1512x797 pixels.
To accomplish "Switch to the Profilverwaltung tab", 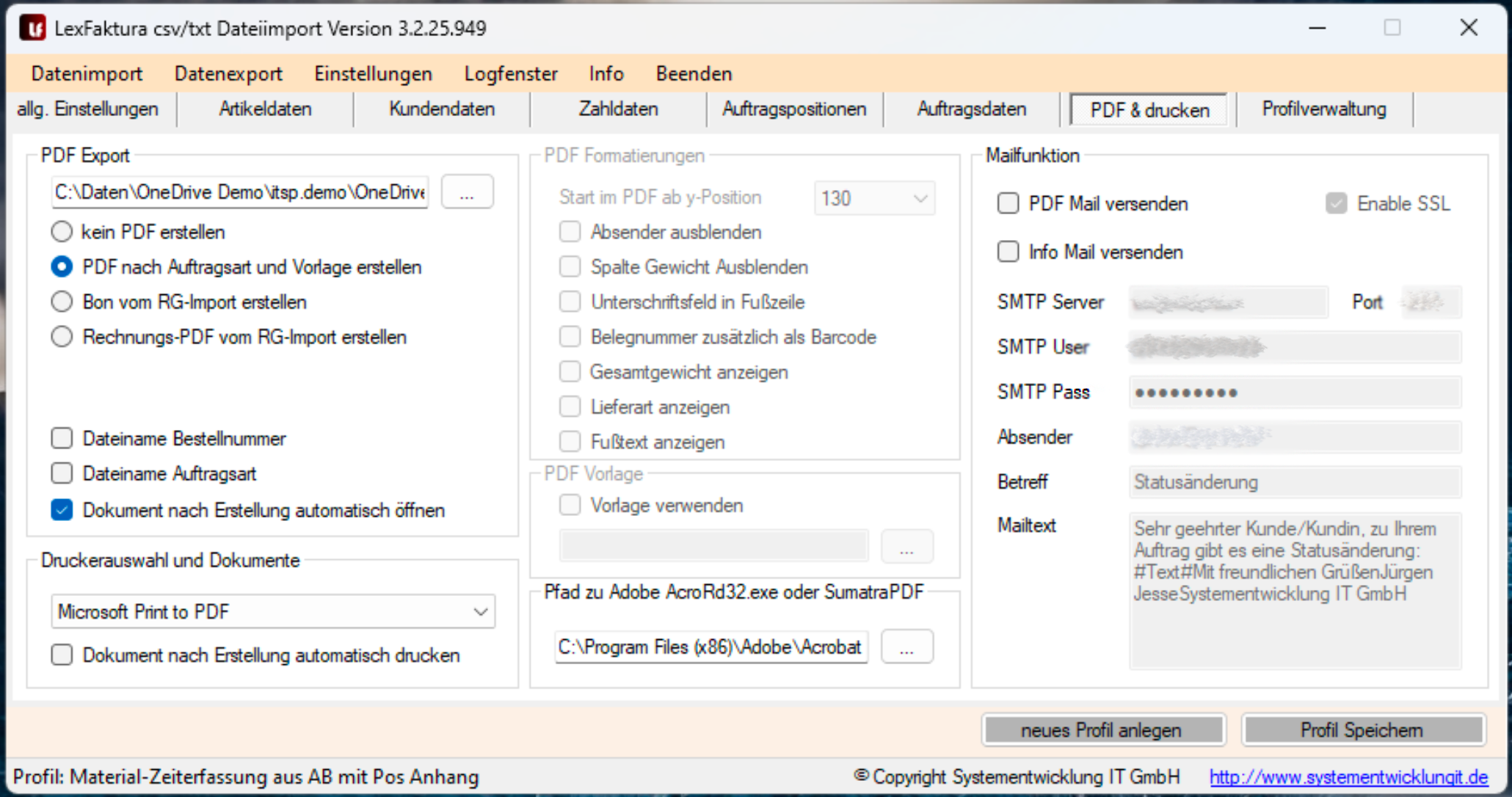I will point(1323,109).
